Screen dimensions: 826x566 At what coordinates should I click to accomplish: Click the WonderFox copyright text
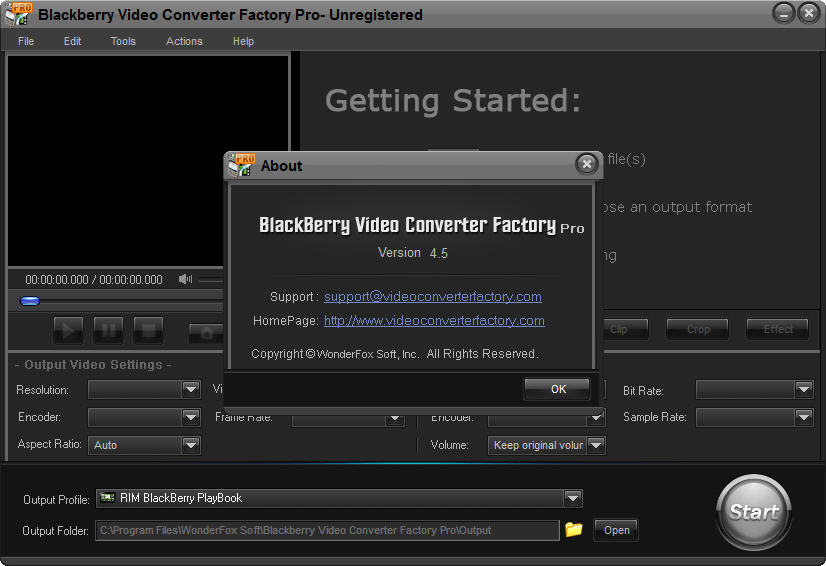395,354
